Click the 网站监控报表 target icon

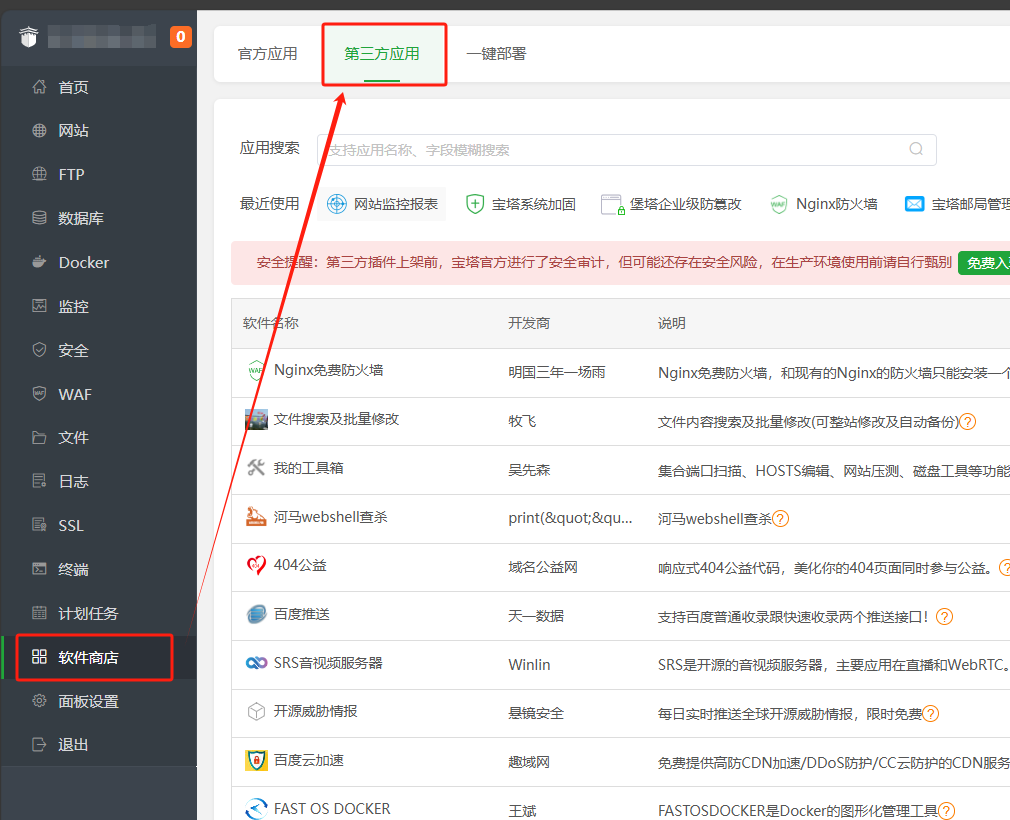point(337,204)
